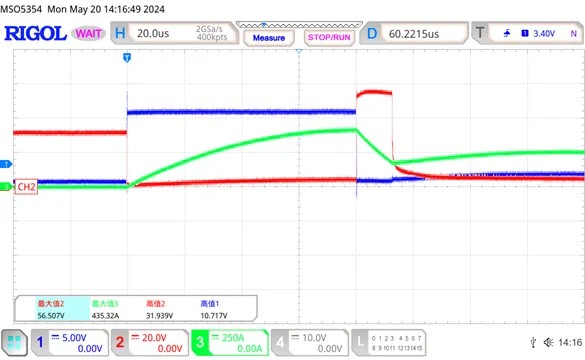
Task: Open the Measure menu
Action: coord(269,38)
